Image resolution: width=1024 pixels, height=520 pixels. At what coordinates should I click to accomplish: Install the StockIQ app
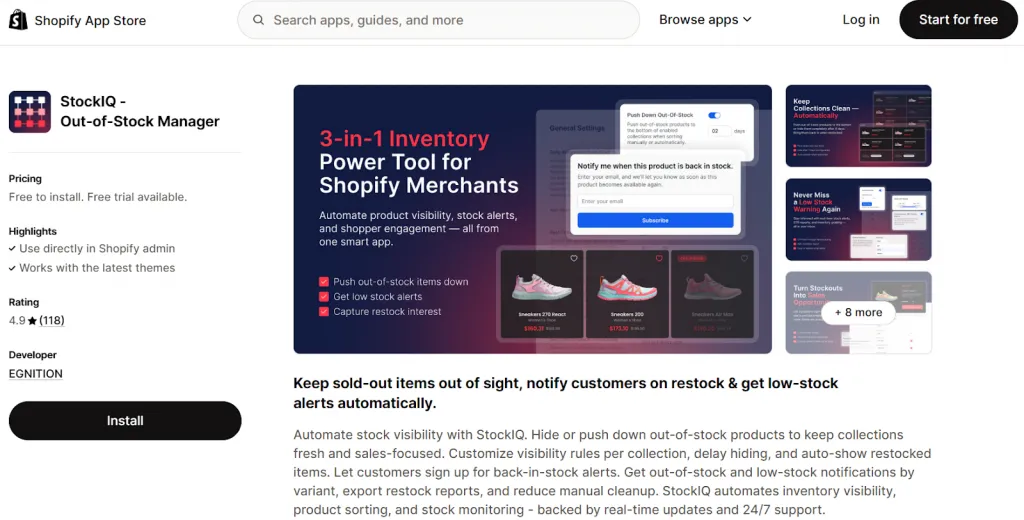(125, 421)
